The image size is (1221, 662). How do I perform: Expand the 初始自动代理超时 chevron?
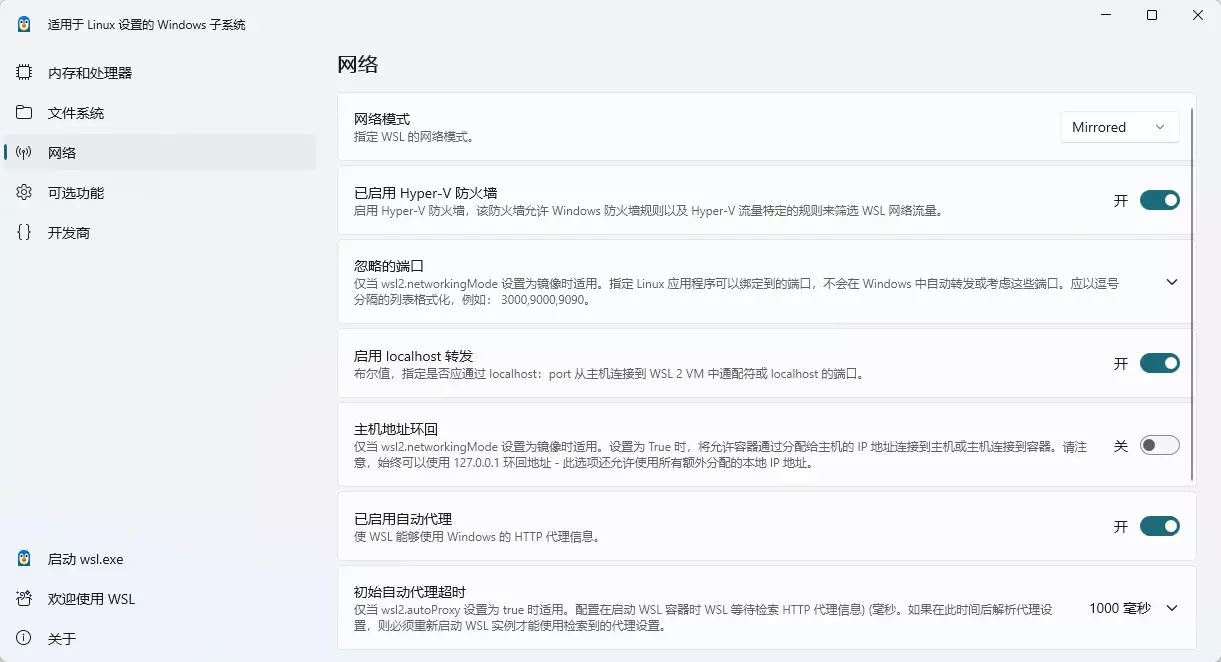click(1172, 608)
